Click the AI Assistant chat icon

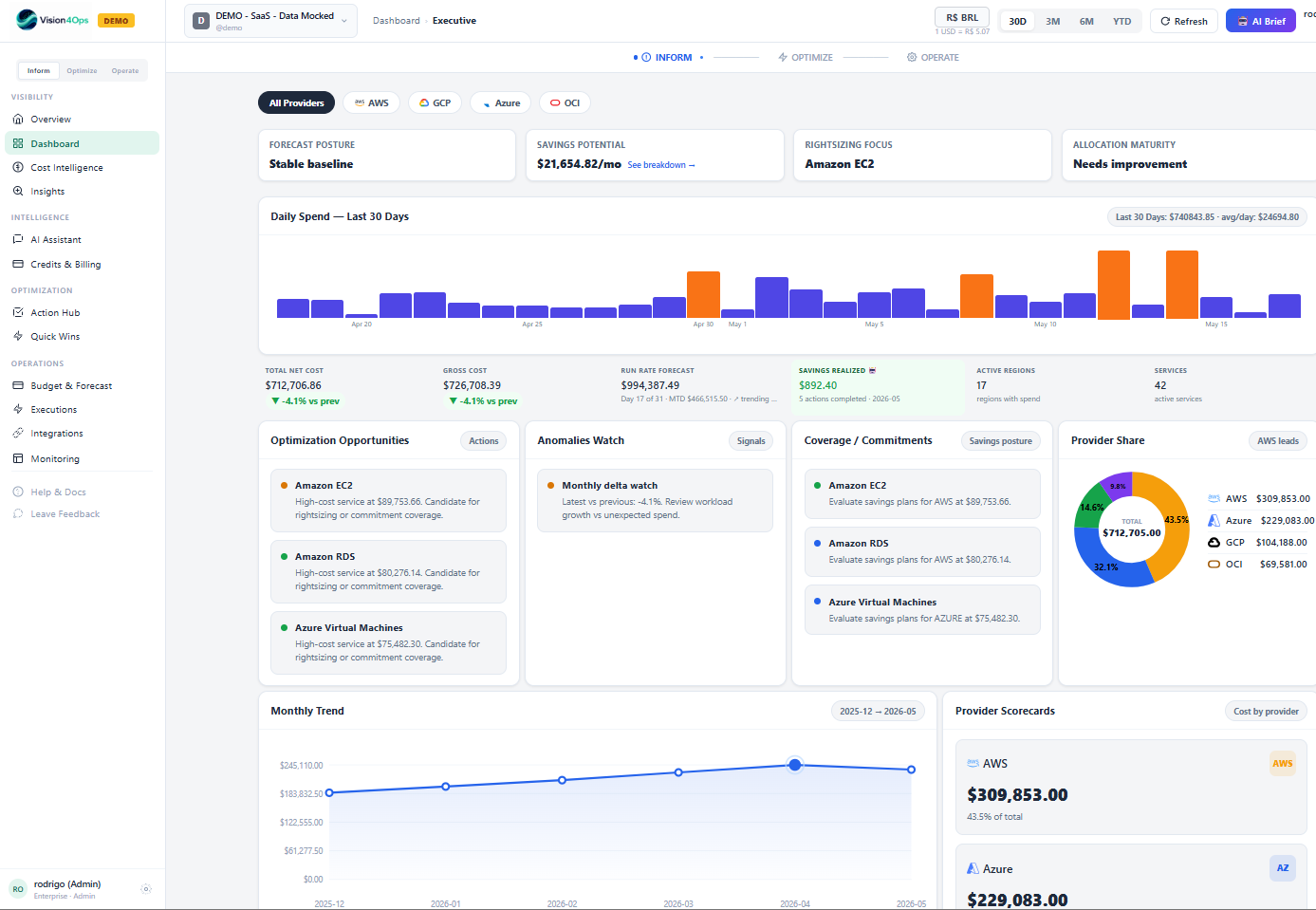(x=18, y=240)
